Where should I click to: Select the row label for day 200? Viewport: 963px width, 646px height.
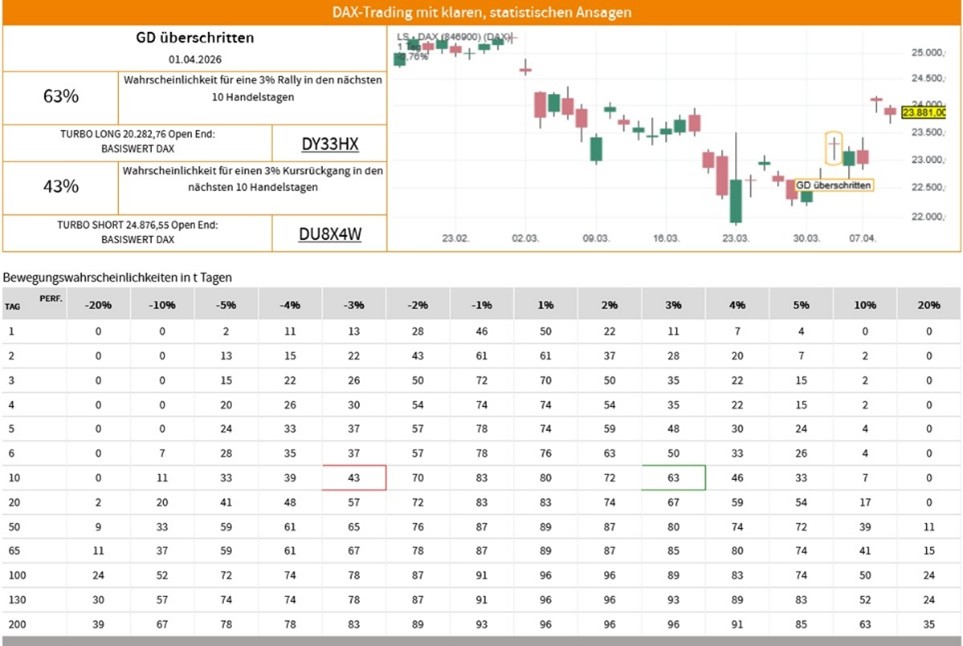(x=13, y=624)
